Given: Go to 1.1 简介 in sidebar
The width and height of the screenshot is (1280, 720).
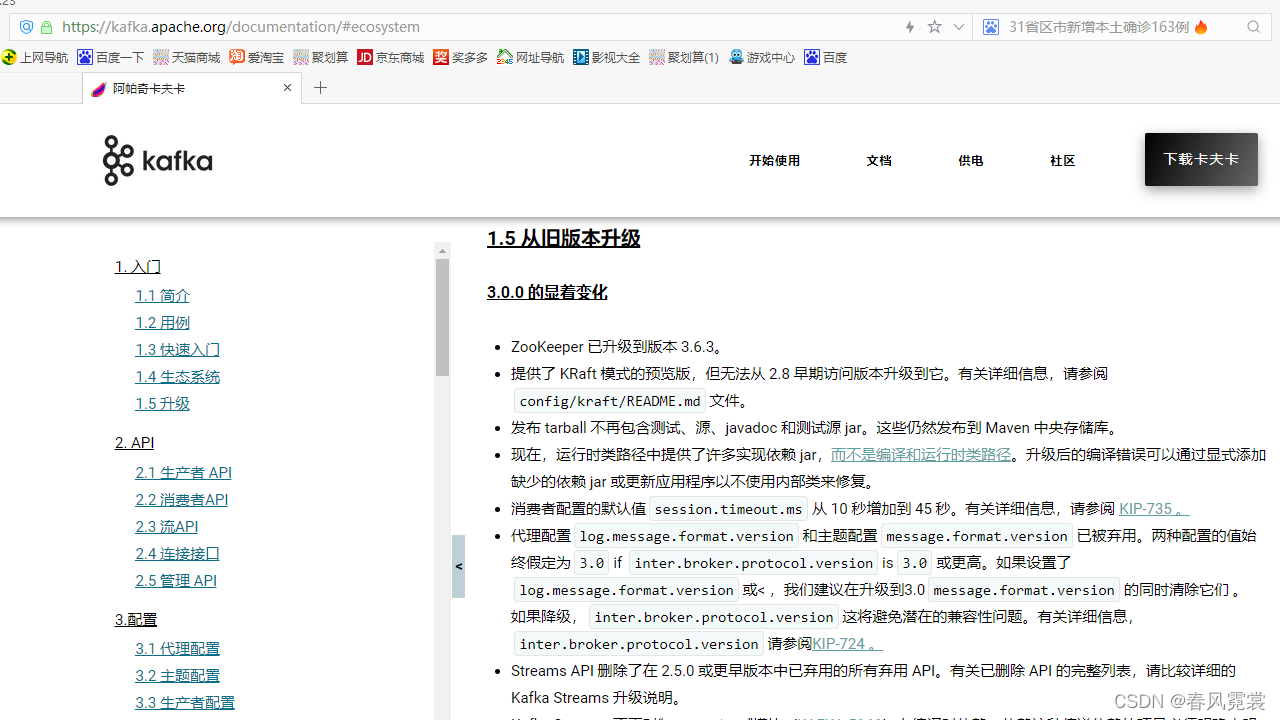Looking at the screenshot, I should 163,295.
